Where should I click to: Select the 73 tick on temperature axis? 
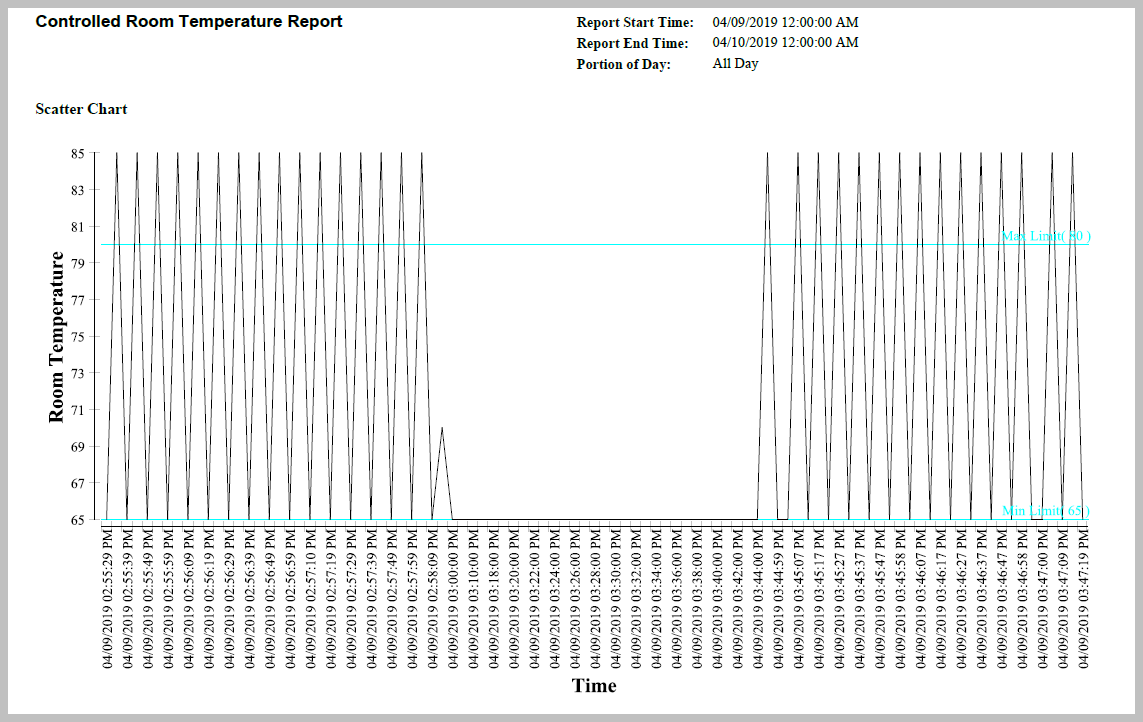(77, 373)
